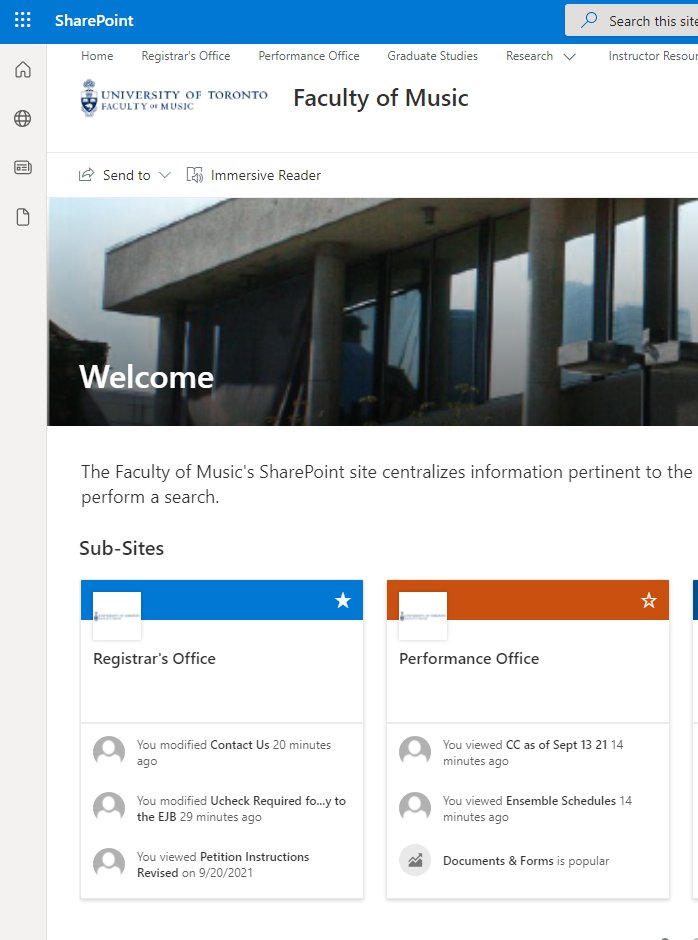Click the Send to button
The height and width of the screenshot is (940, 698).
125,175
